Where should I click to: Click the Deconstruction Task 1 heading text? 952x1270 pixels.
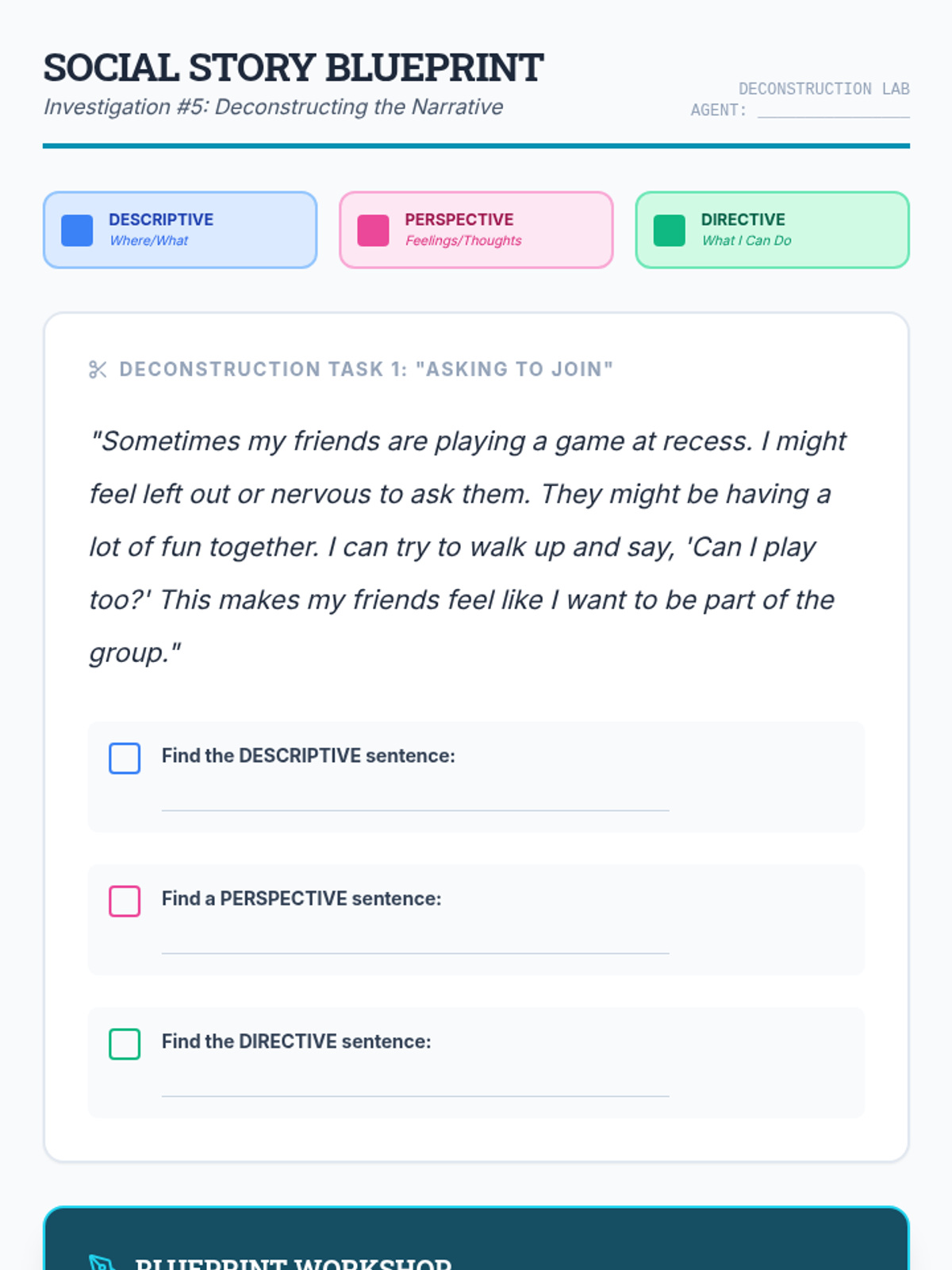tap(366, 370)
